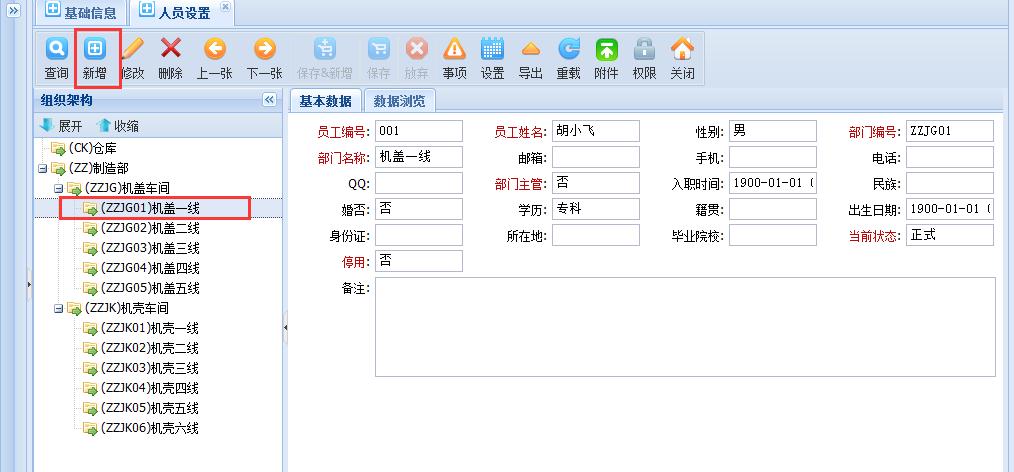The width and height of the screenshot is (1014, 472).
Task: Expand left sidebar with top-left double-arrow
Action: click(12, 10)
